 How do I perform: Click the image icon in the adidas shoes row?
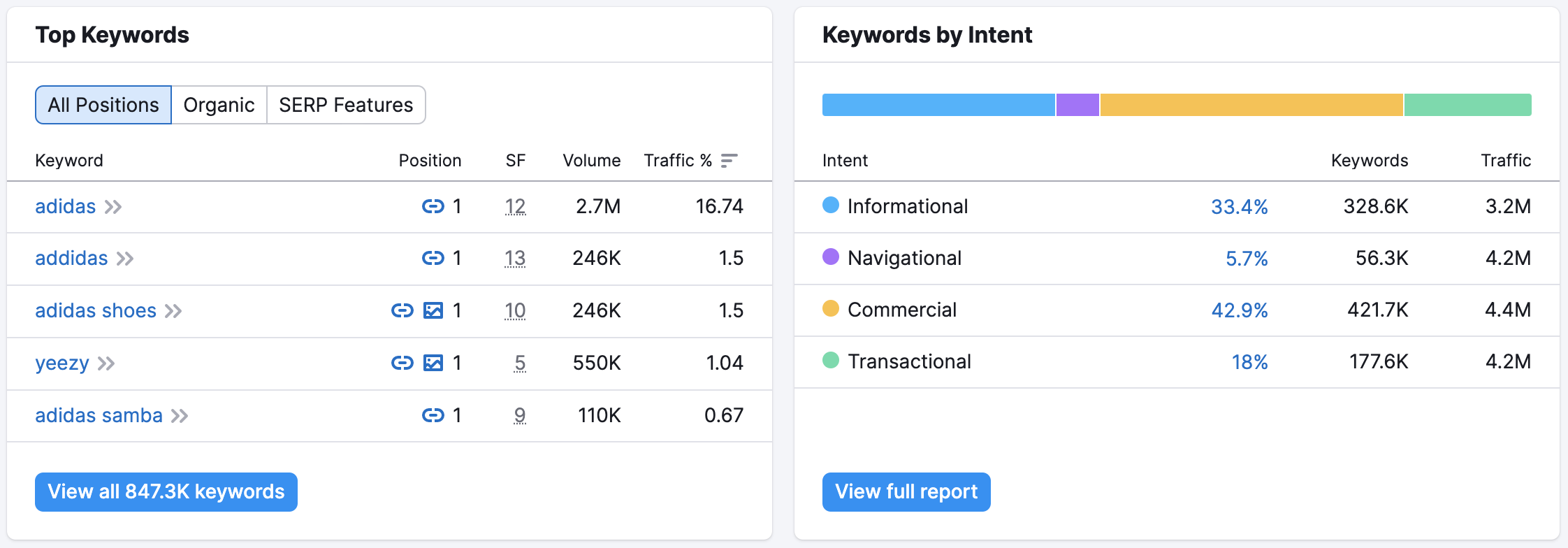pyautogui.click(x=433, y=310)
